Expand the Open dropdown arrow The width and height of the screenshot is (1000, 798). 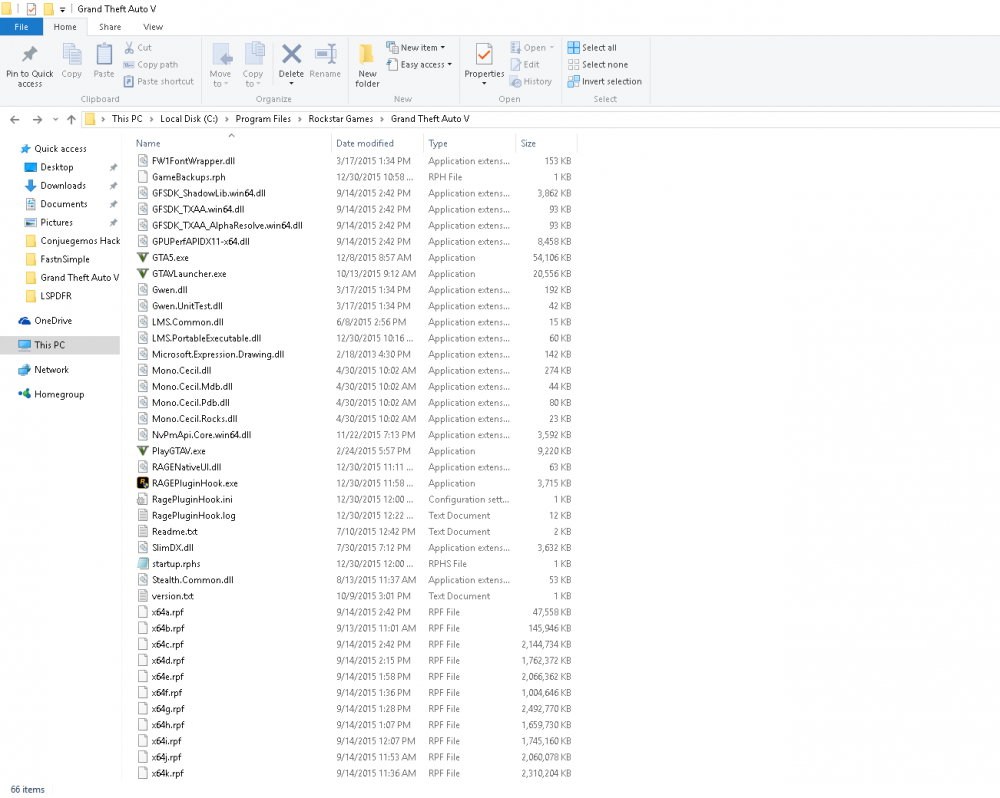point(552,48)
